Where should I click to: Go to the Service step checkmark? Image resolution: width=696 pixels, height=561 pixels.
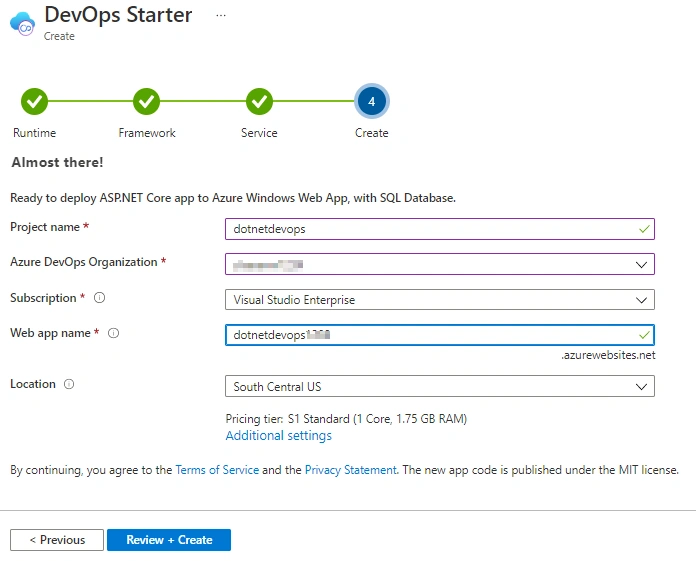tap(259, 101)
